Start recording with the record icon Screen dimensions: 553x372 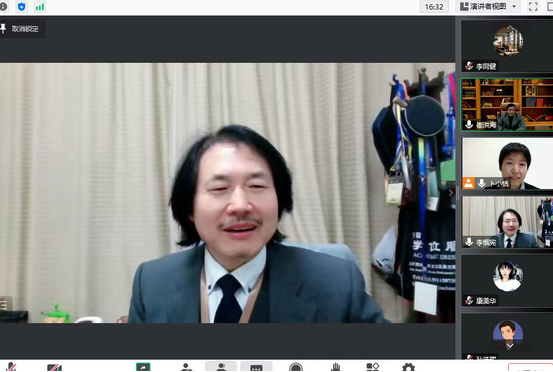296,367
